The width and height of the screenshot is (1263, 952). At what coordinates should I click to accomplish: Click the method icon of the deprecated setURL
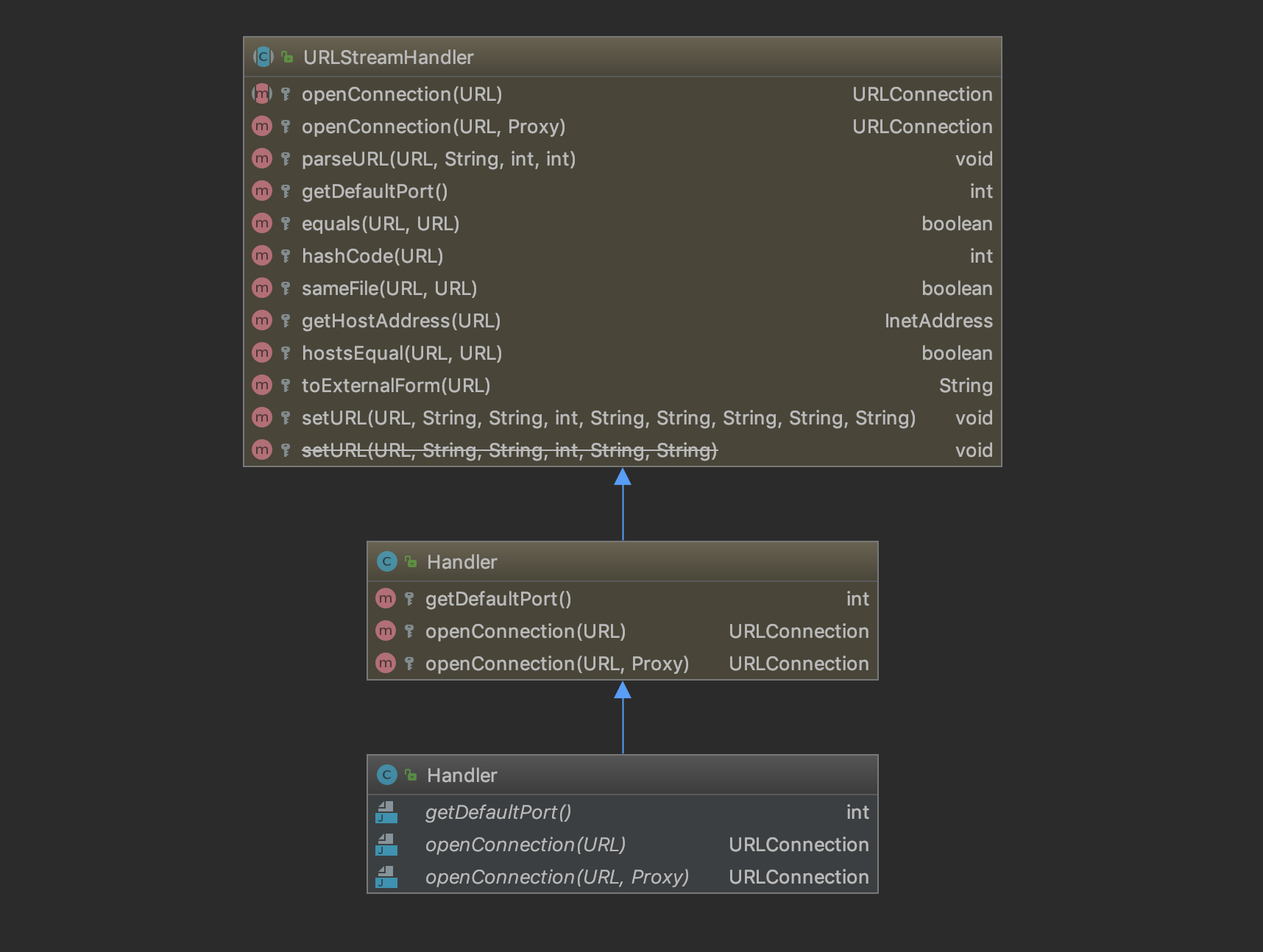click(x=262, y=450)
